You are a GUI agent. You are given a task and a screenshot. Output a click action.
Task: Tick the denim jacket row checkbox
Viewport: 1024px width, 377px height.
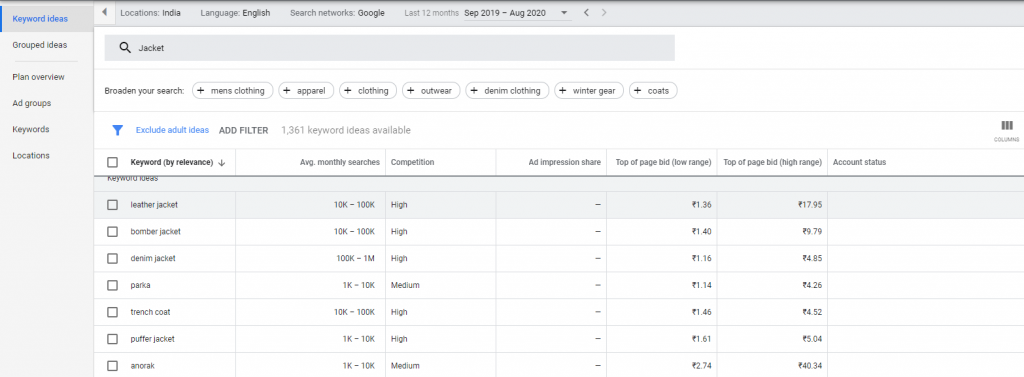click(x=112, y=259)
